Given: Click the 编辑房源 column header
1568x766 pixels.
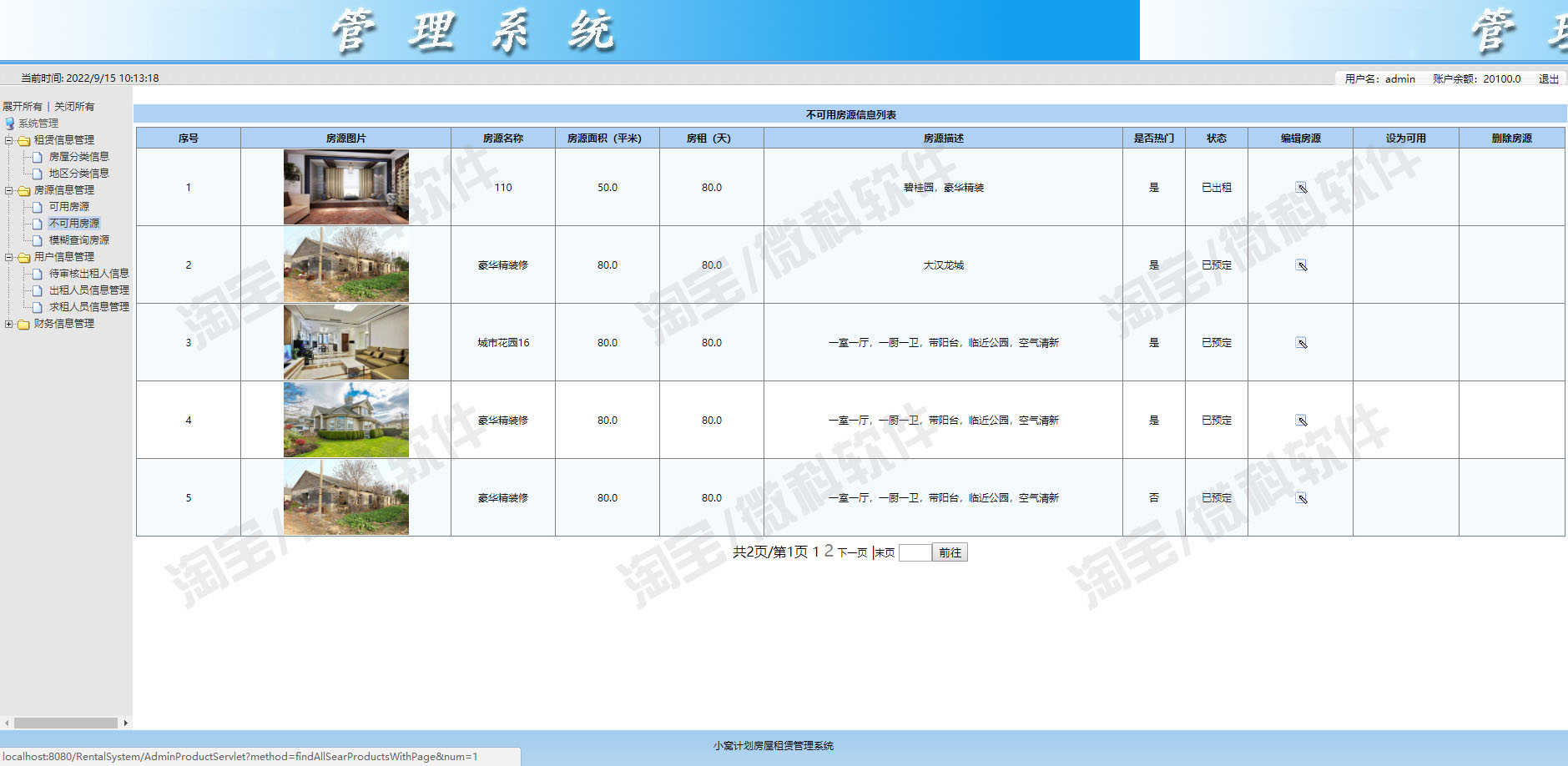Looking at the screenshot, I should click(x=1301, y=139).
